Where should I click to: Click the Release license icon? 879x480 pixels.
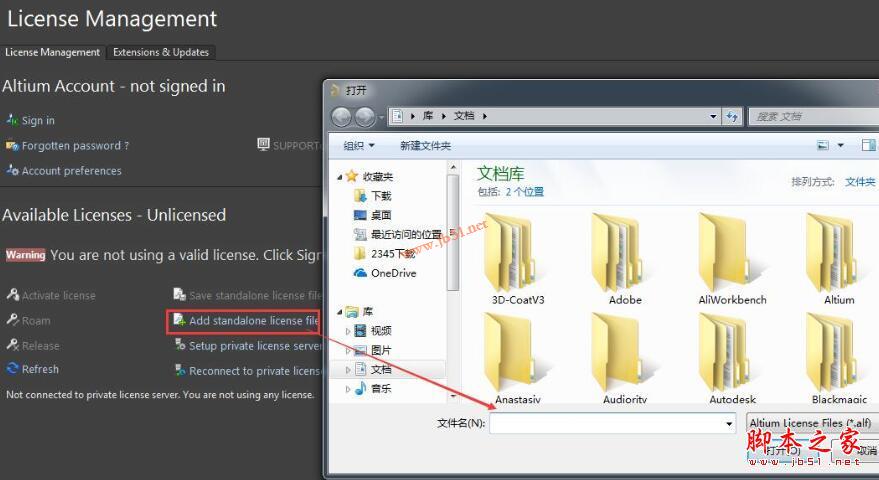pyautogui.click(x=13, y=345)
